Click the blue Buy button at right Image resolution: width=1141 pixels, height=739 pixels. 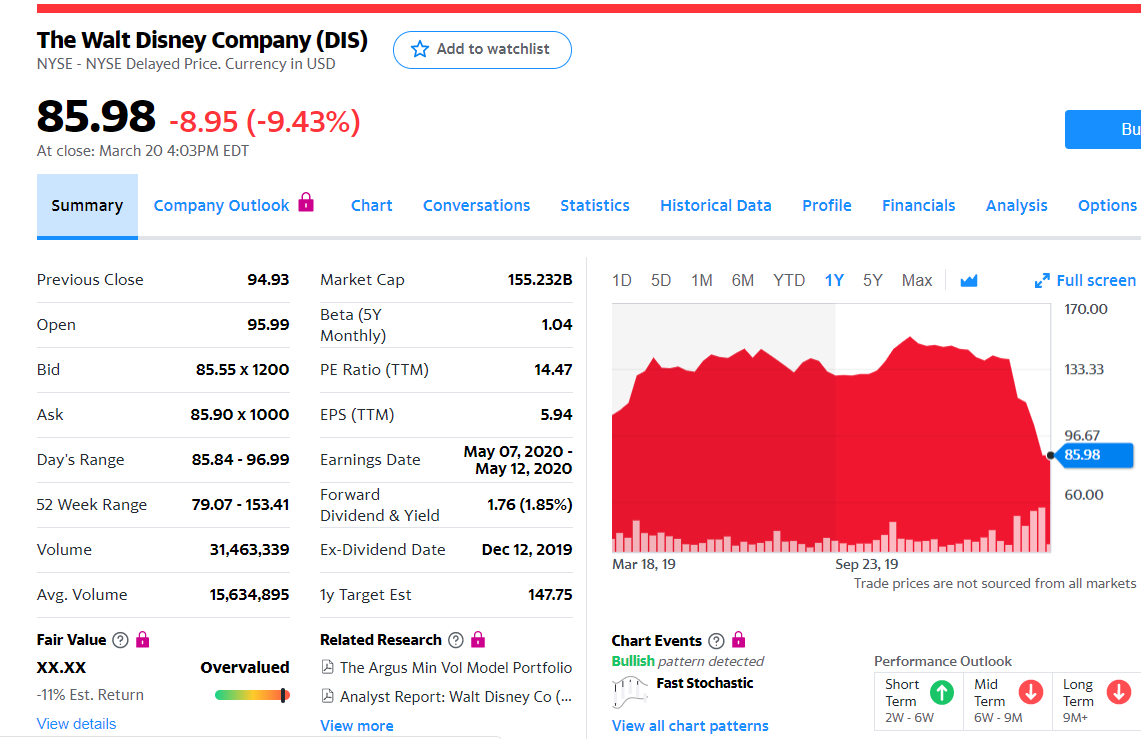(x=1103, y=129)
